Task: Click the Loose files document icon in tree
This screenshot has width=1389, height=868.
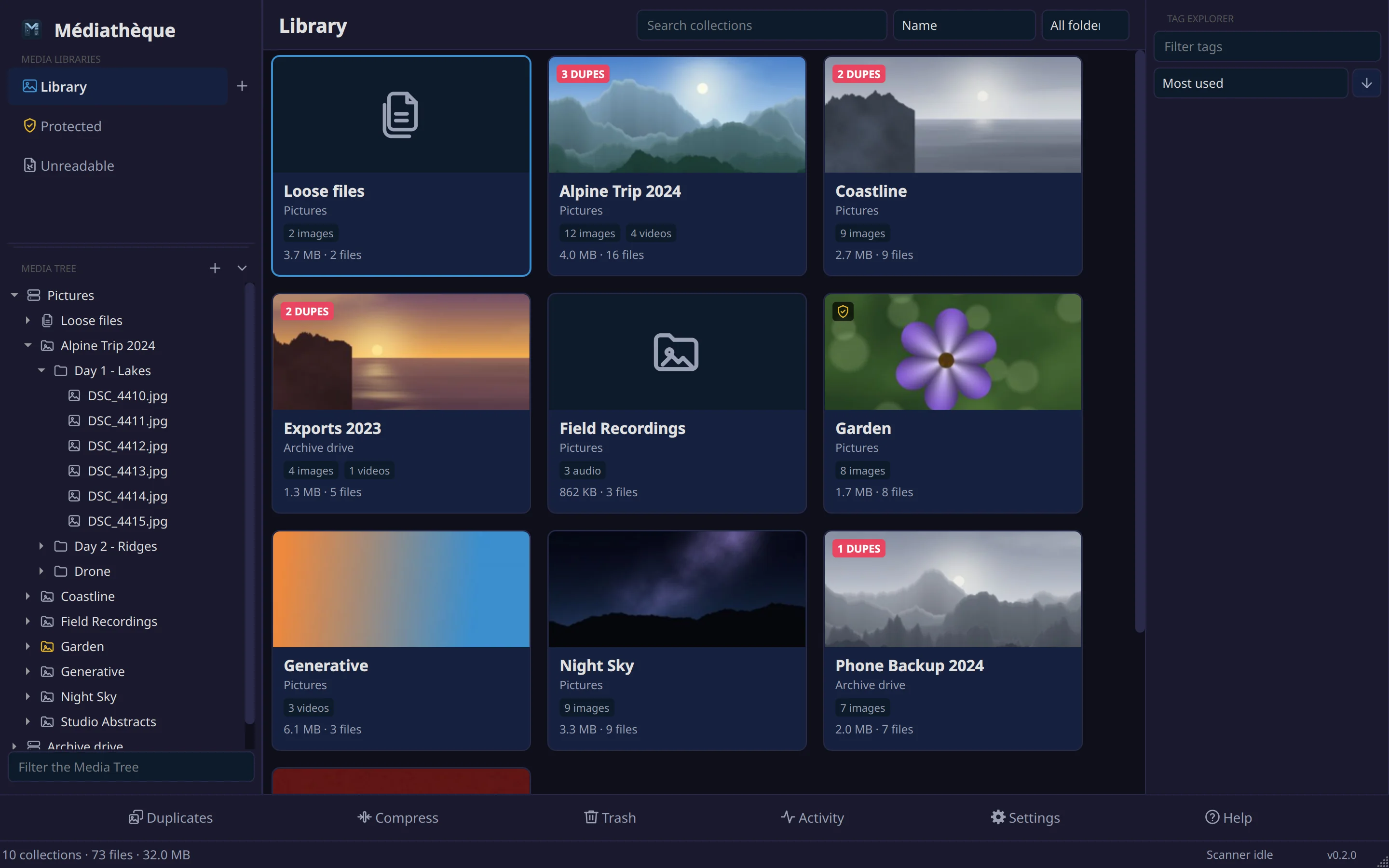Action: pos(48,320)
